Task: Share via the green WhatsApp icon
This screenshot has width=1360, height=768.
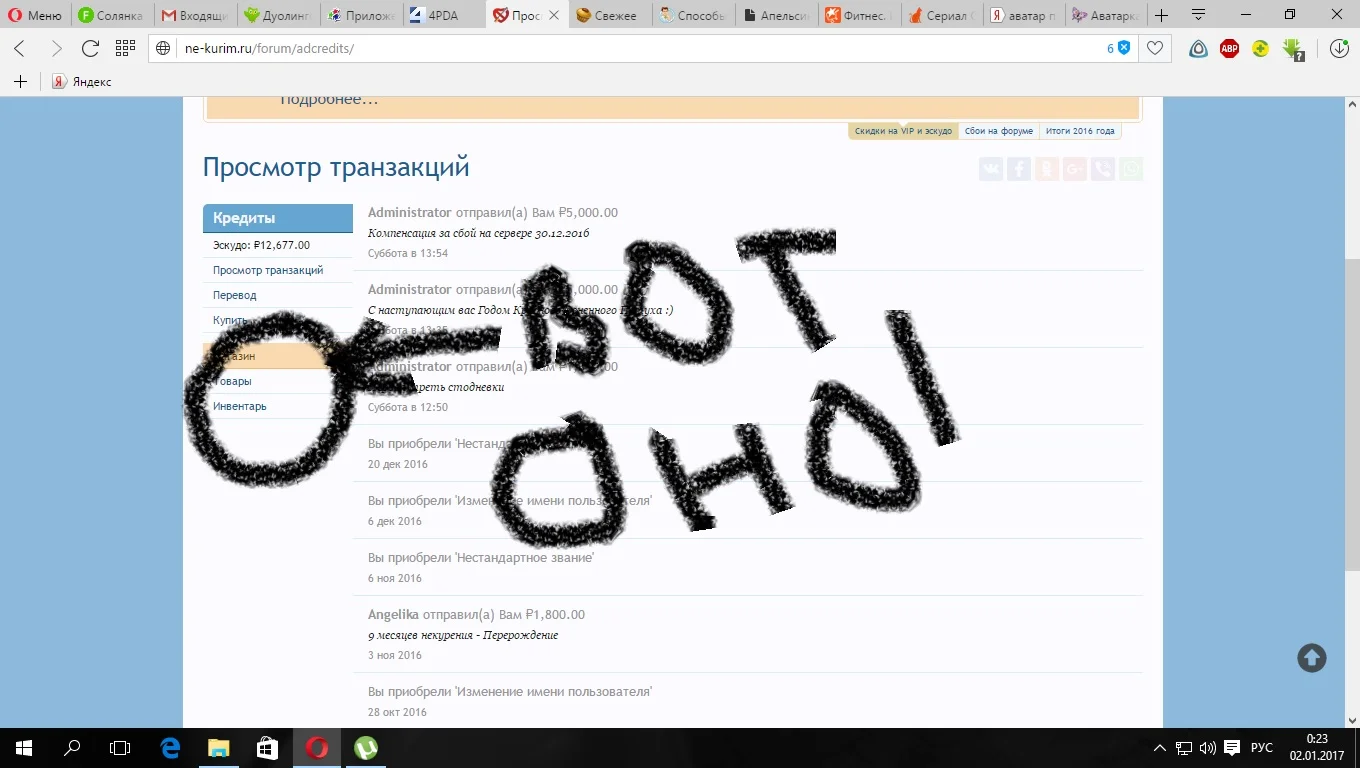Action: click(1130, 168)
